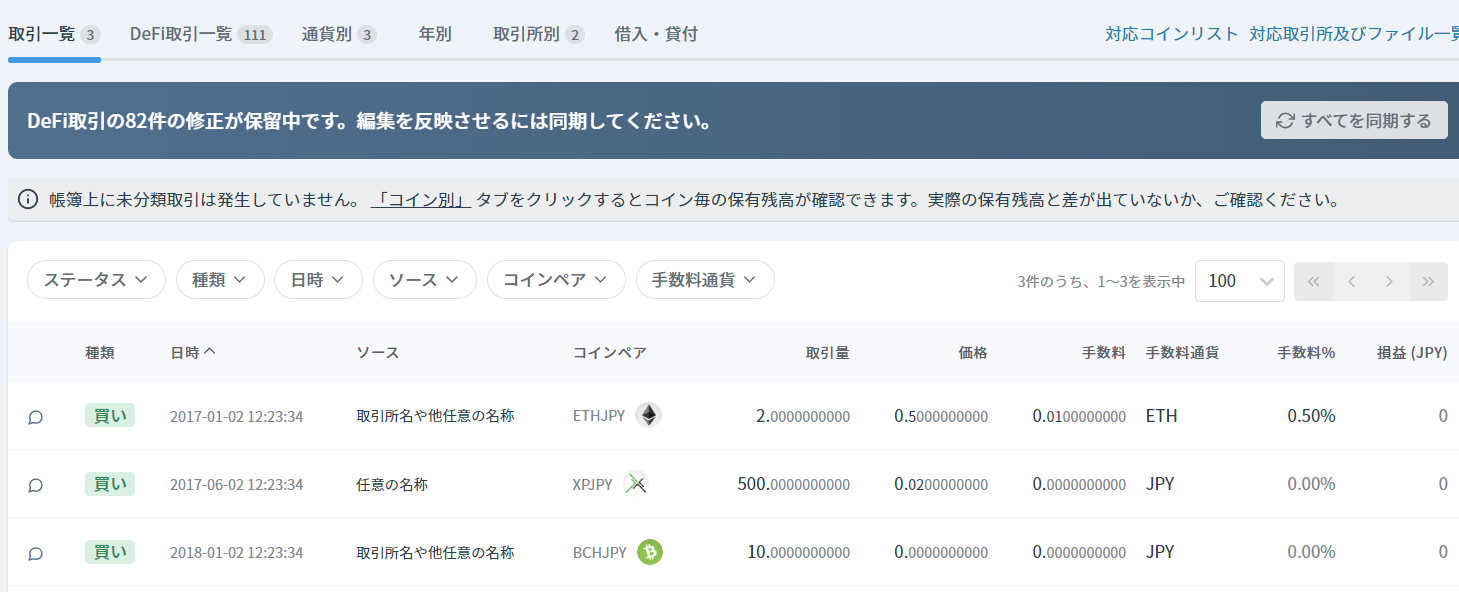The image size is (1459, 592).
Task: Click 手数料% column header
Action: [1306, 352]
